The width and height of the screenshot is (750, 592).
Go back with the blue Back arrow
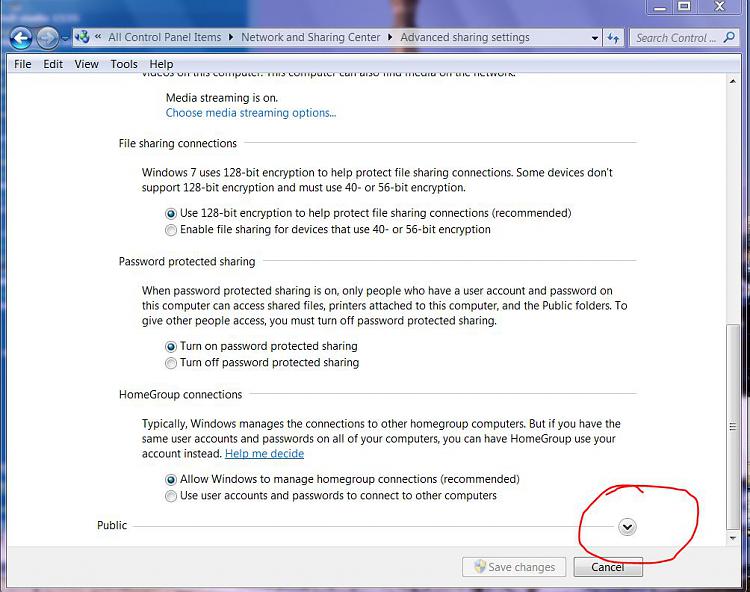(x=21, y=38)
